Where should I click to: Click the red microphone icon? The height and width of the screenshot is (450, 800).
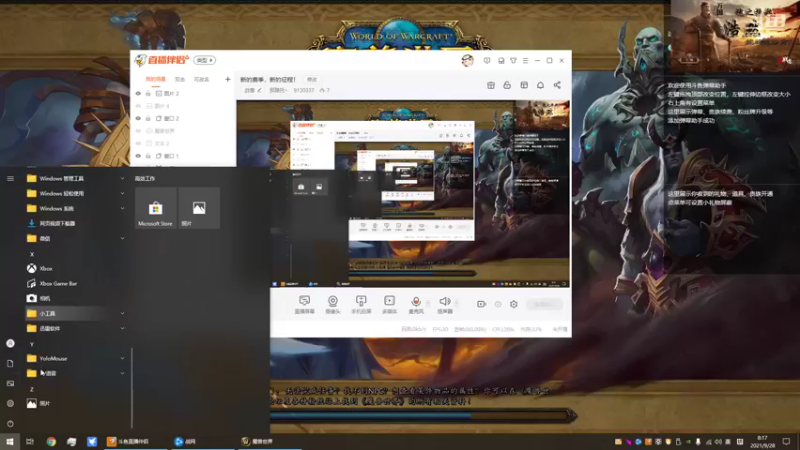416,301
